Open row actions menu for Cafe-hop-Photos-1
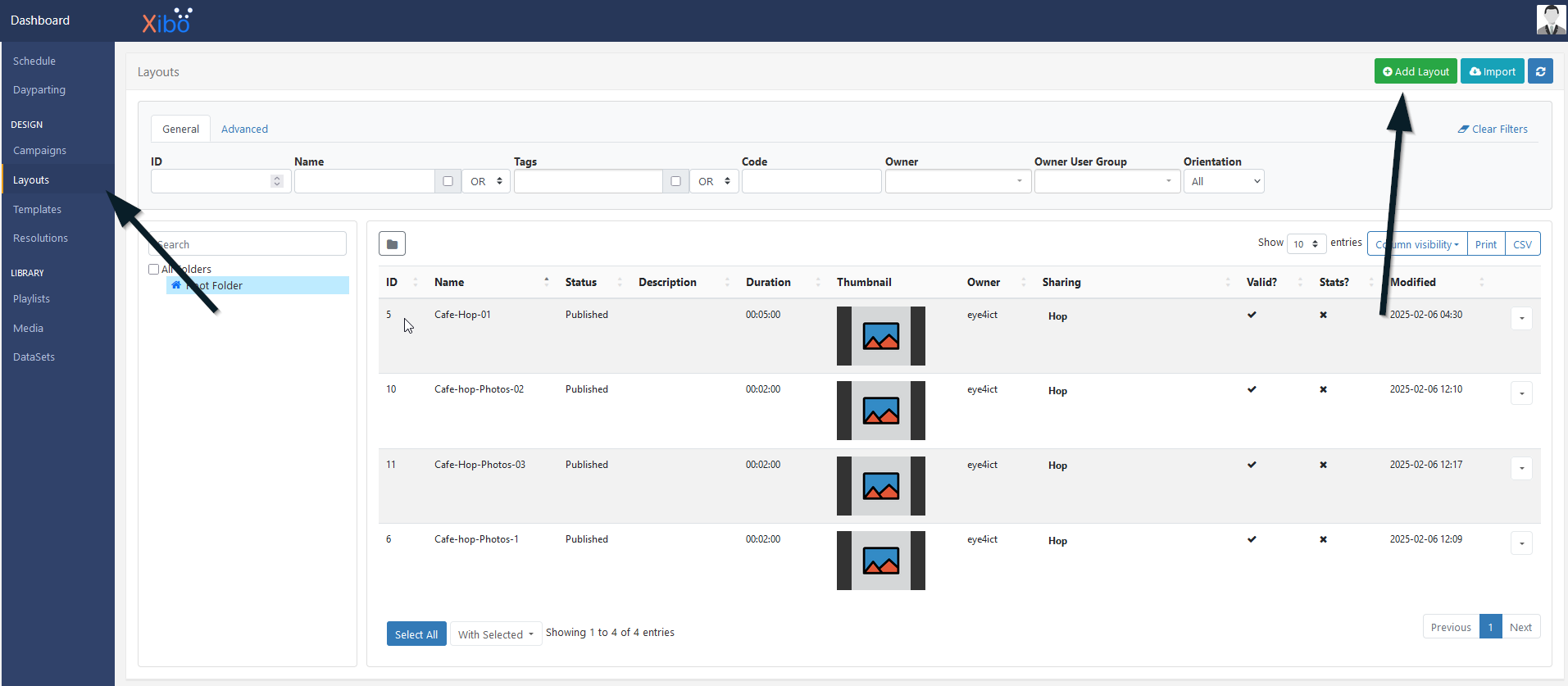Viewport: 1568px width, 686px height. point(1521,543)
